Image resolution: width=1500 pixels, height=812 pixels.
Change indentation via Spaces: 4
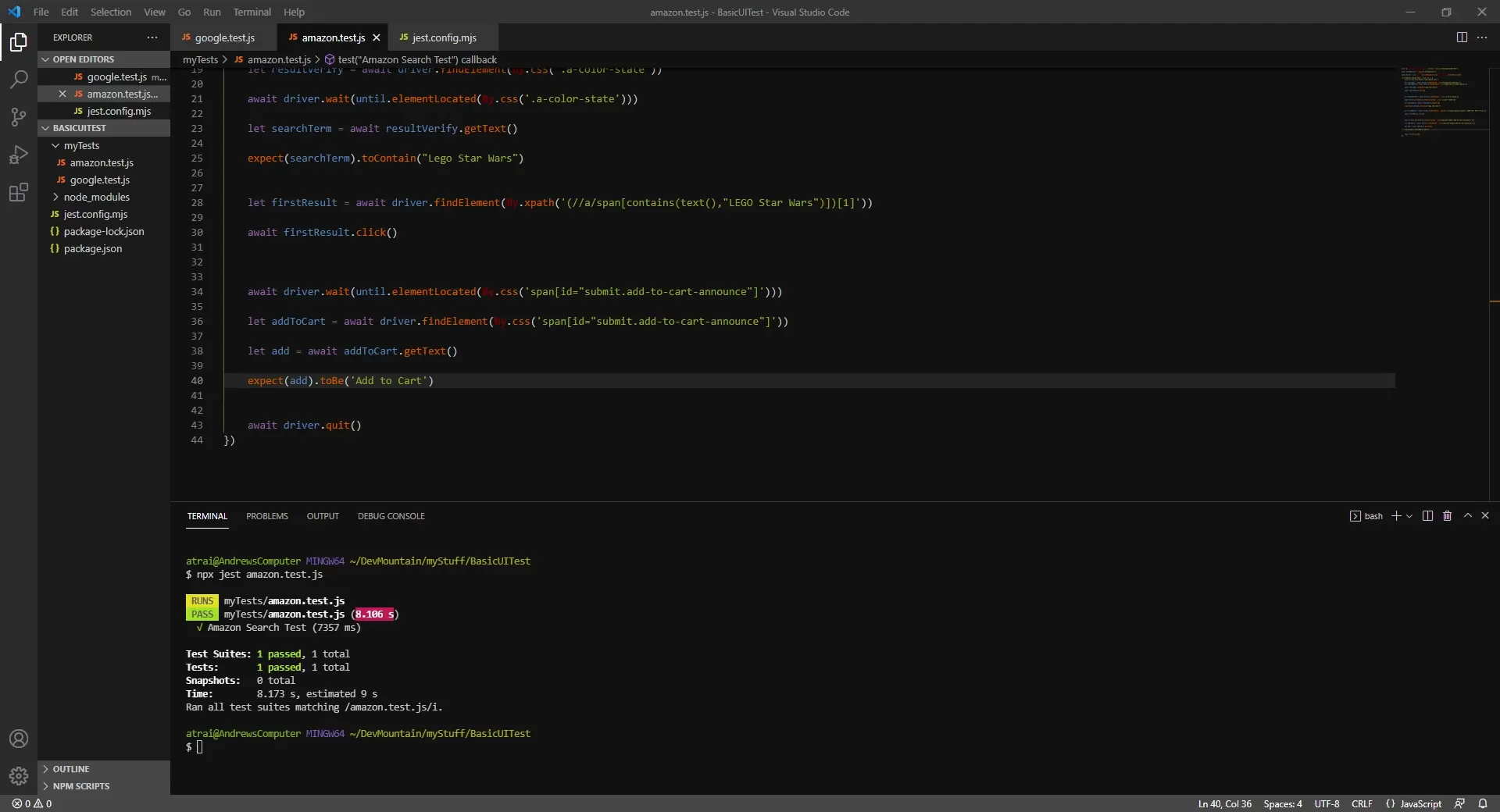pos(1283,803)
